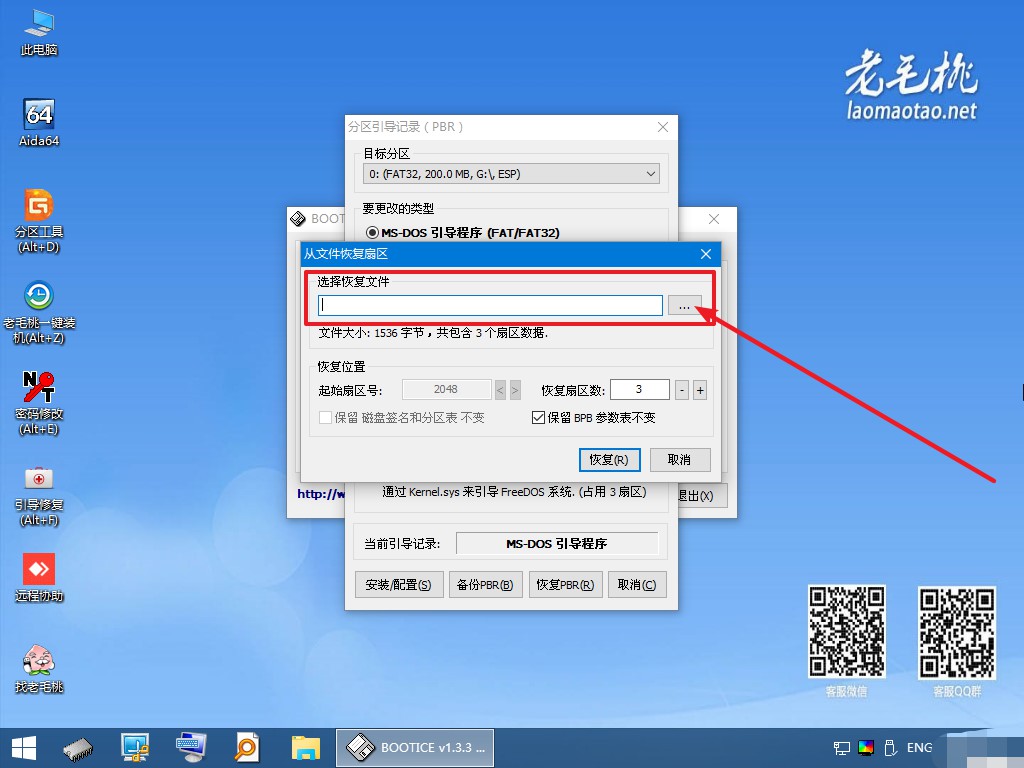Viewport: 1024px width, 768px height.
Task: Select MS-DOS 引导程序 (FAT/FAT32) radio button
Action: coord(372,232)
